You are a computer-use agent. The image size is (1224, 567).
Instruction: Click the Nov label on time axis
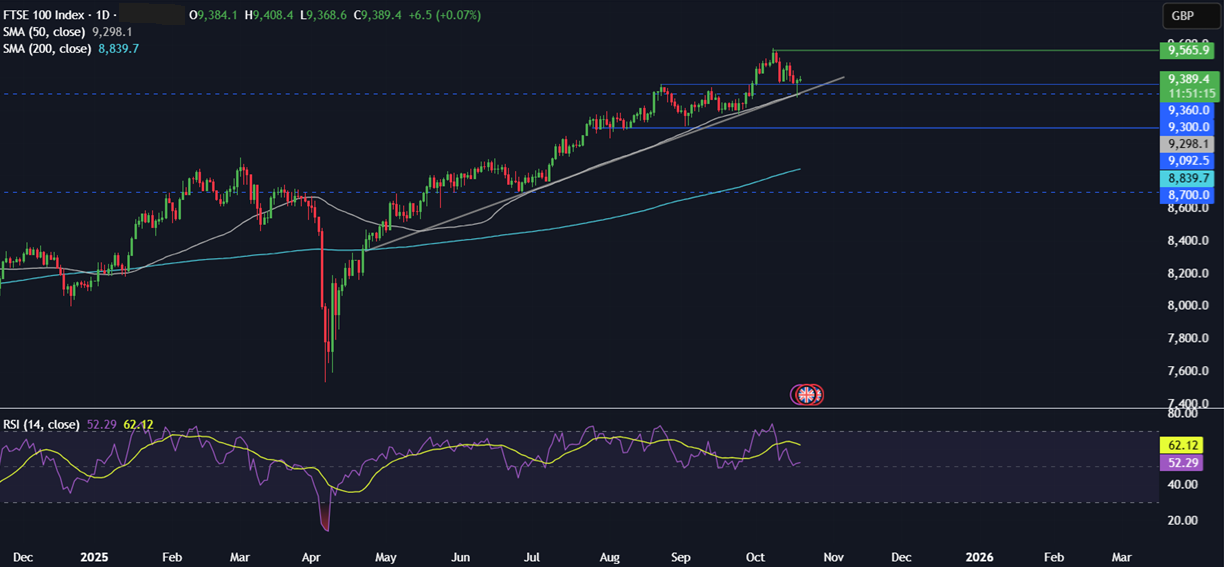click(x=834, y=555)
